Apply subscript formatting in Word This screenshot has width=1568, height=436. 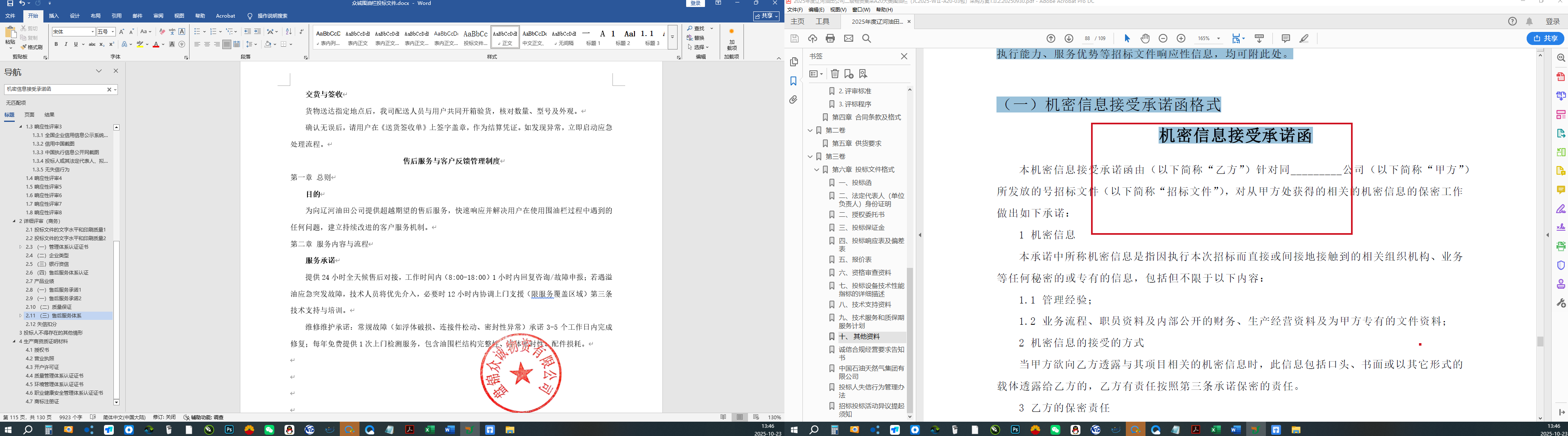click(102, 45)
